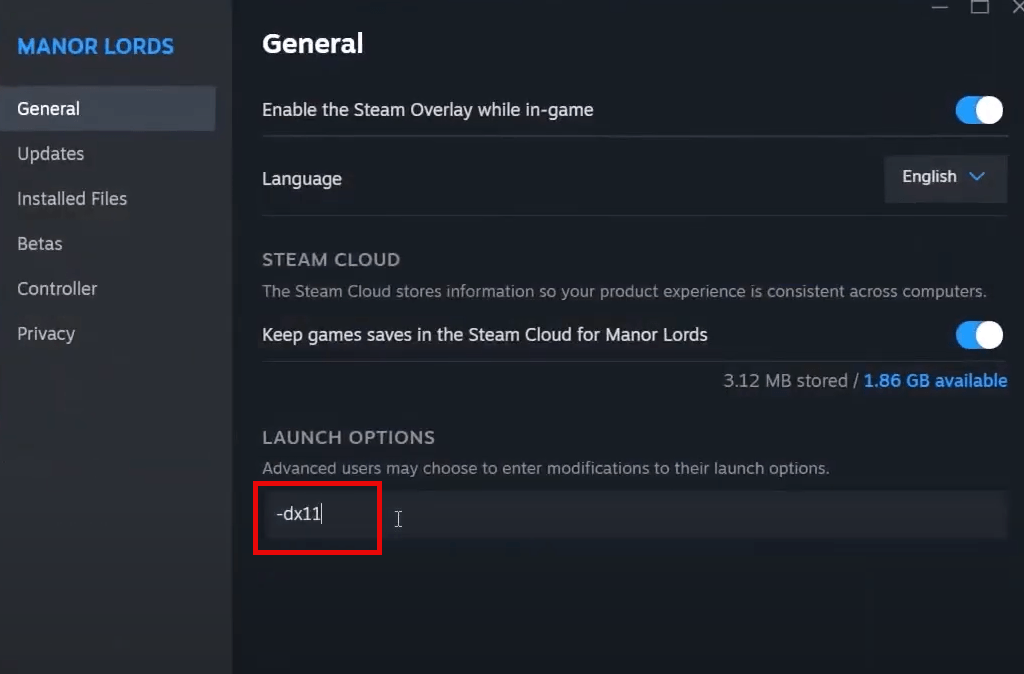1024x674 pixels.
Task: Disable Steam Cloud saves for Manor Lords
Action: 978,335
